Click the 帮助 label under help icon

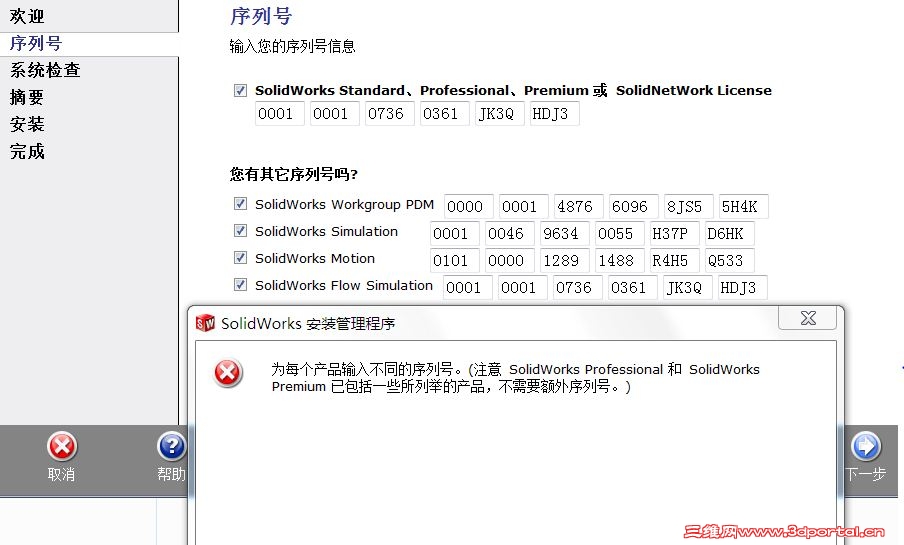click(171, 474)
